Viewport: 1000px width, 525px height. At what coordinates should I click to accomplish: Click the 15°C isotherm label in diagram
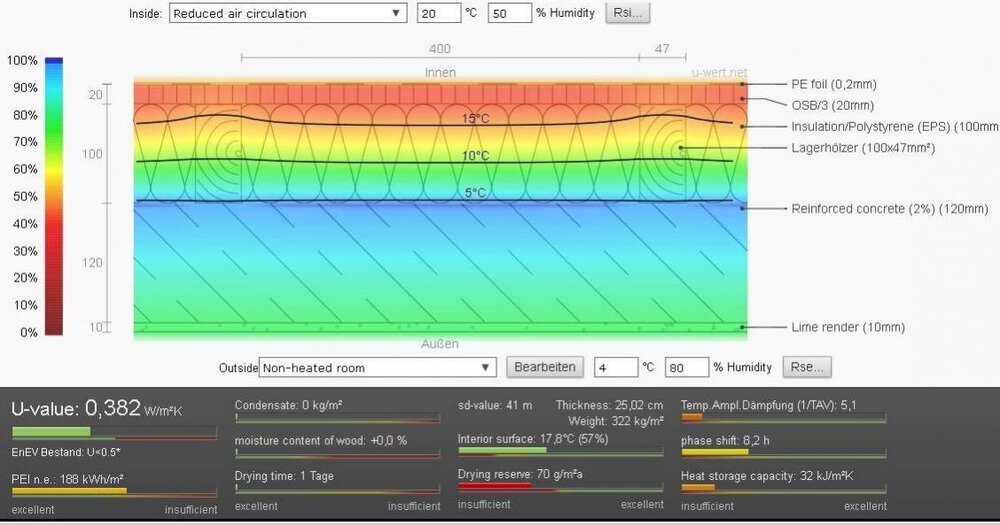475,119
